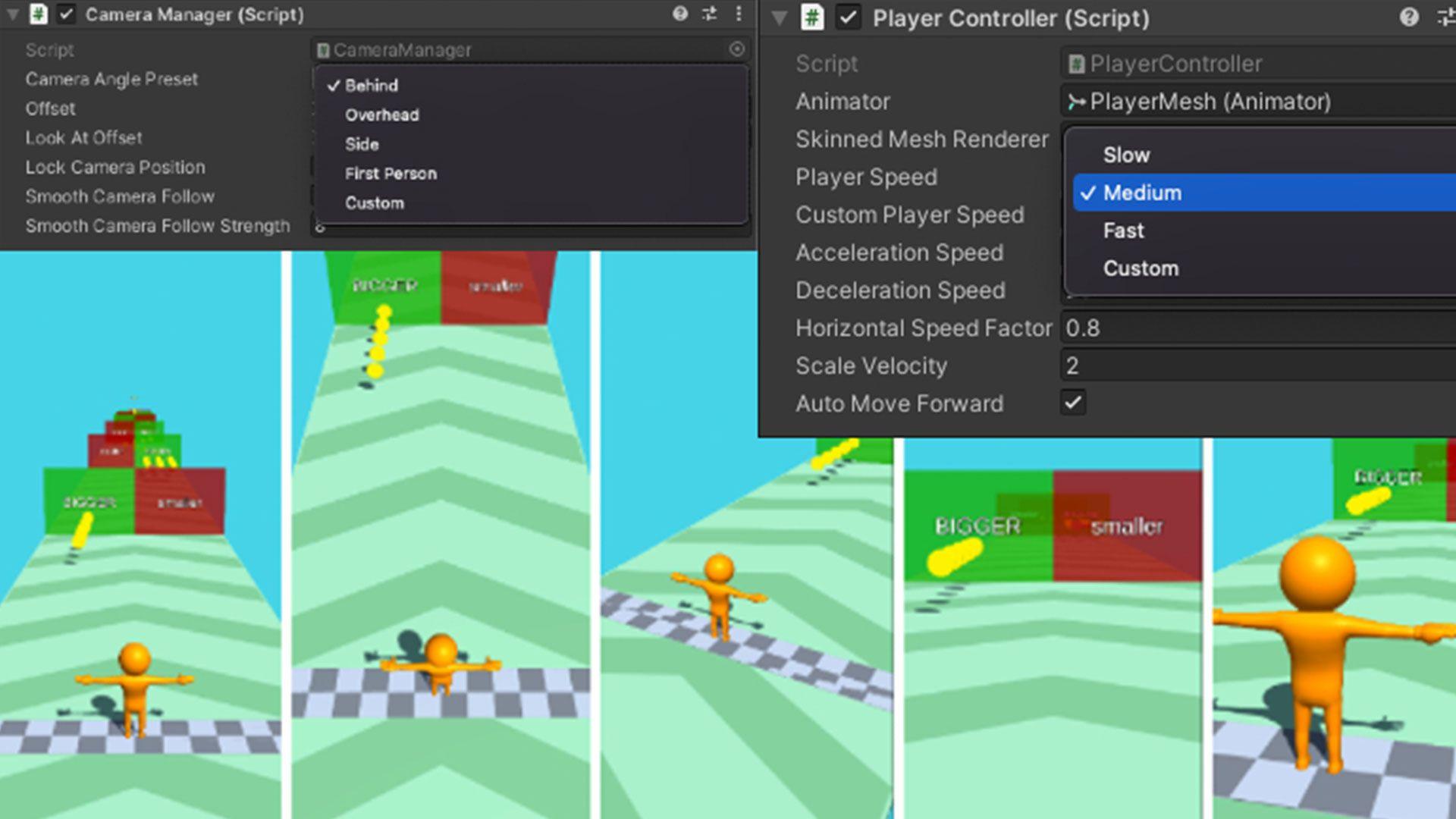Open the Player Speed dropdown

coord(1250,177)
